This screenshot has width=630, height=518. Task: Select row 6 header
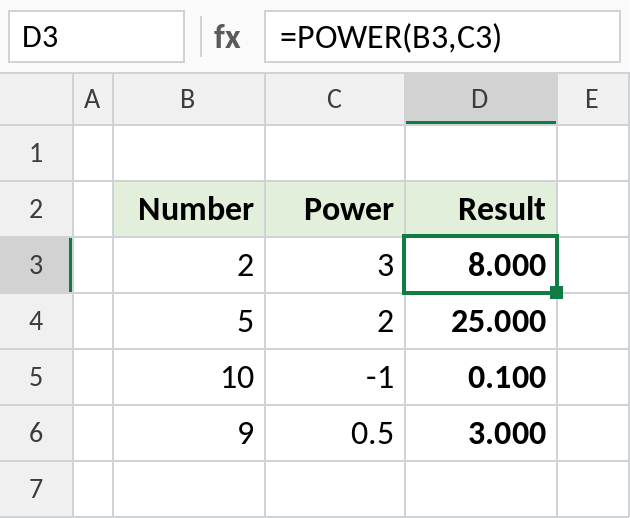tap(36, 433)
